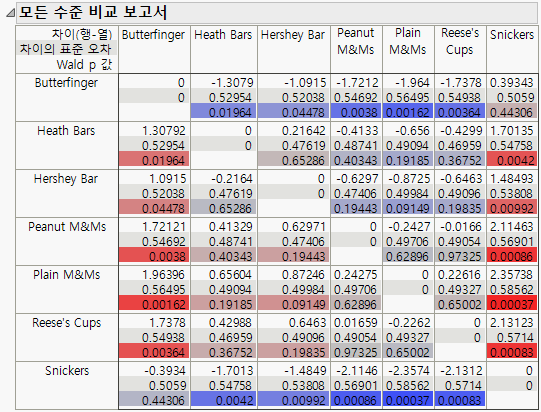Click the difference value 2.35738

pos(512,275)
